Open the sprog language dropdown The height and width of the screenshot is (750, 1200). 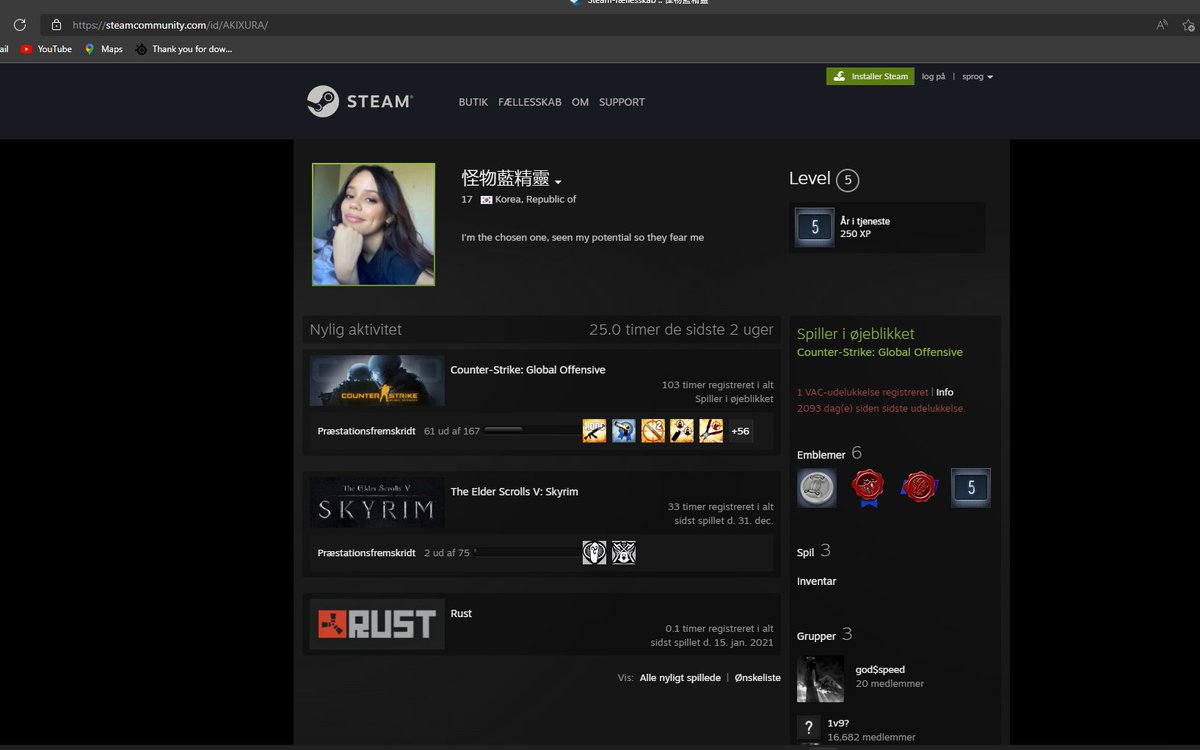[x=977, y=77]
